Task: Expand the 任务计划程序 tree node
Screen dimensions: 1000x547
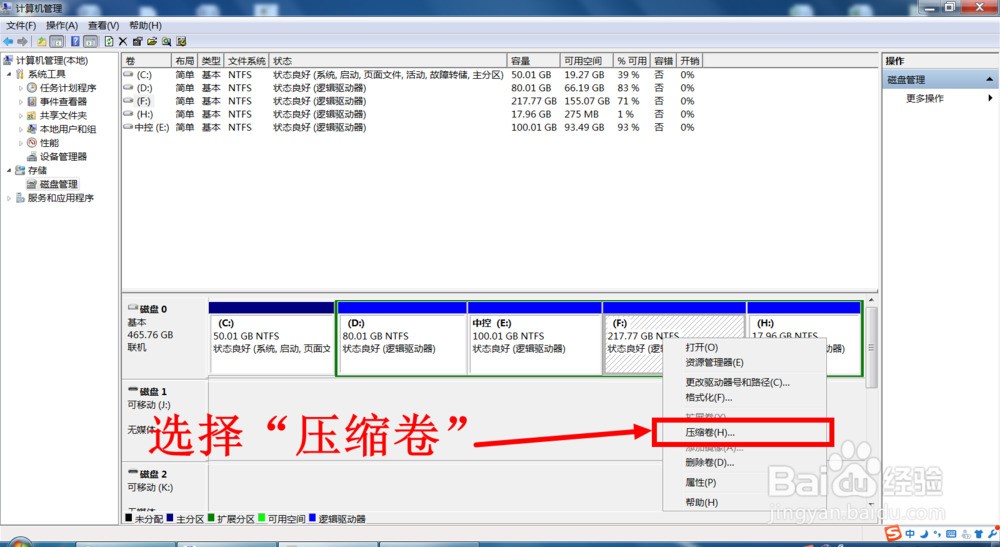Action: pyautogui.click(x=20, y=88)
